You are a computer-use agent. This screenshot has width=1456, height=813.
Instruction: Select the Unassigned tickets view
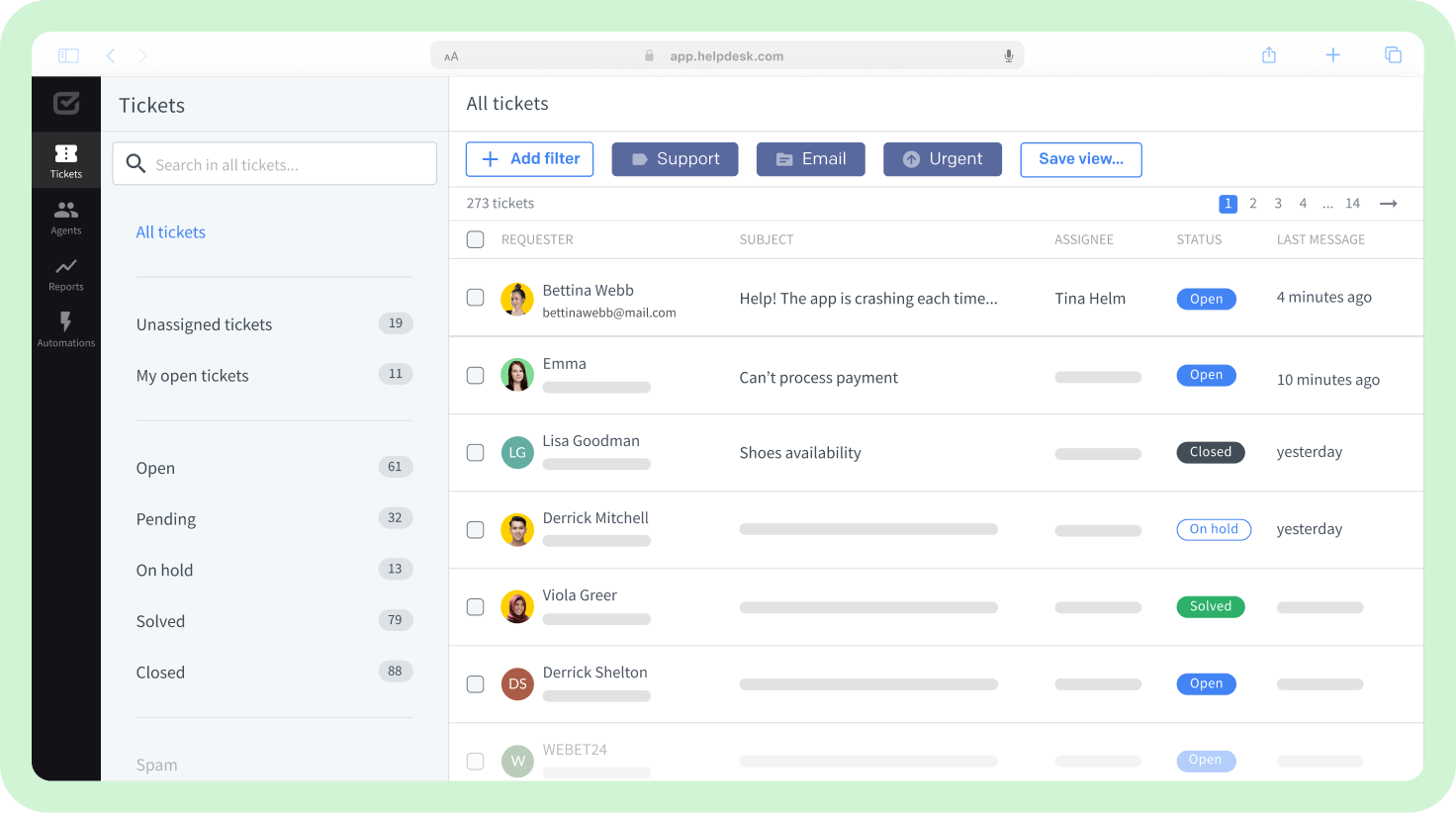pos(204,323)
